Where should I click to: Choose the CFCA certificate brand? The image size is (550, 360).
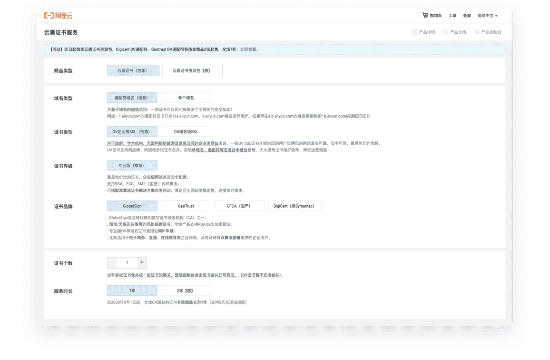click(239, 206)
